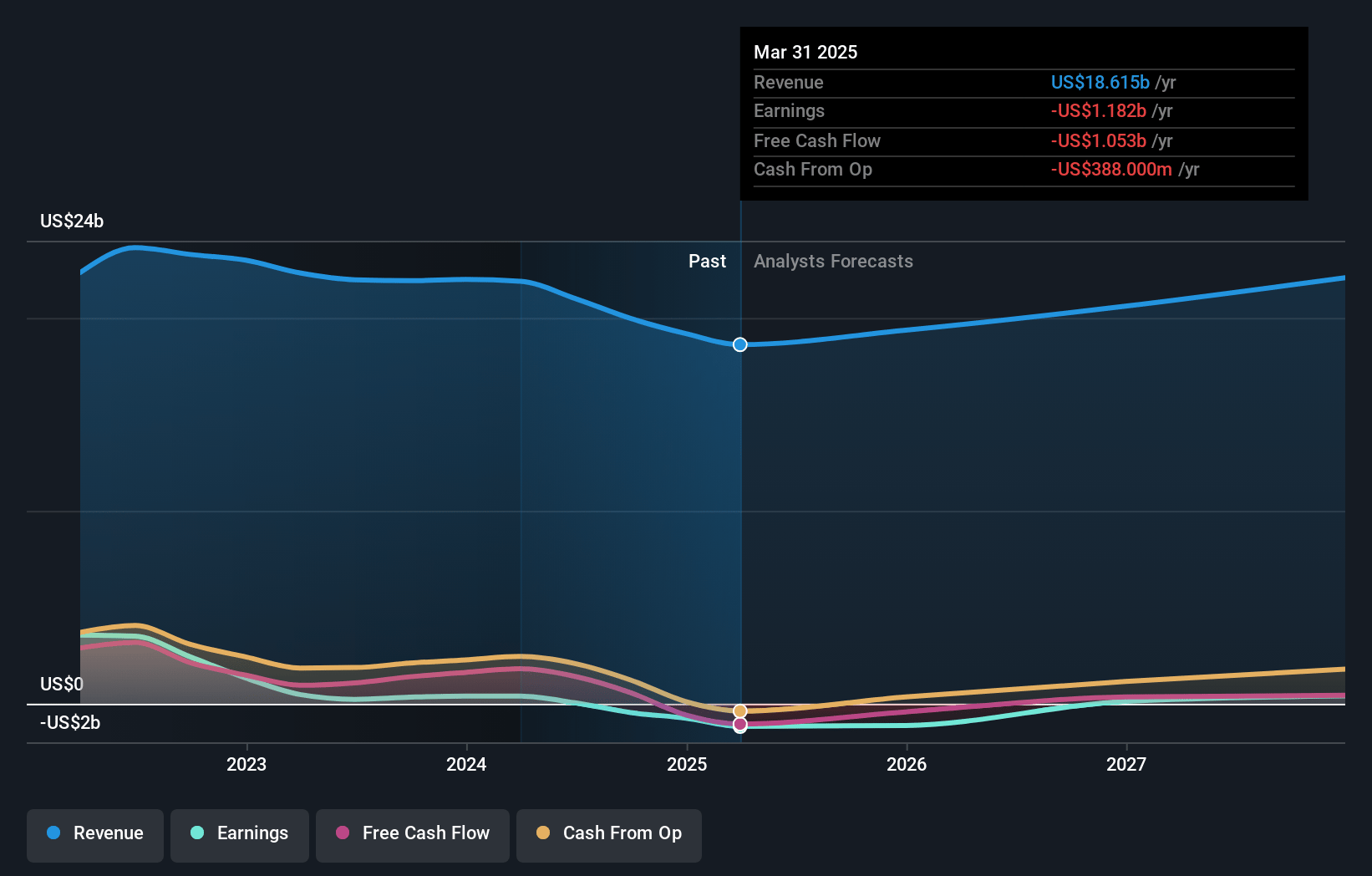Click the 2026 x-axis label
This screenshot has height=876, width=1372.
click(907, 764)
